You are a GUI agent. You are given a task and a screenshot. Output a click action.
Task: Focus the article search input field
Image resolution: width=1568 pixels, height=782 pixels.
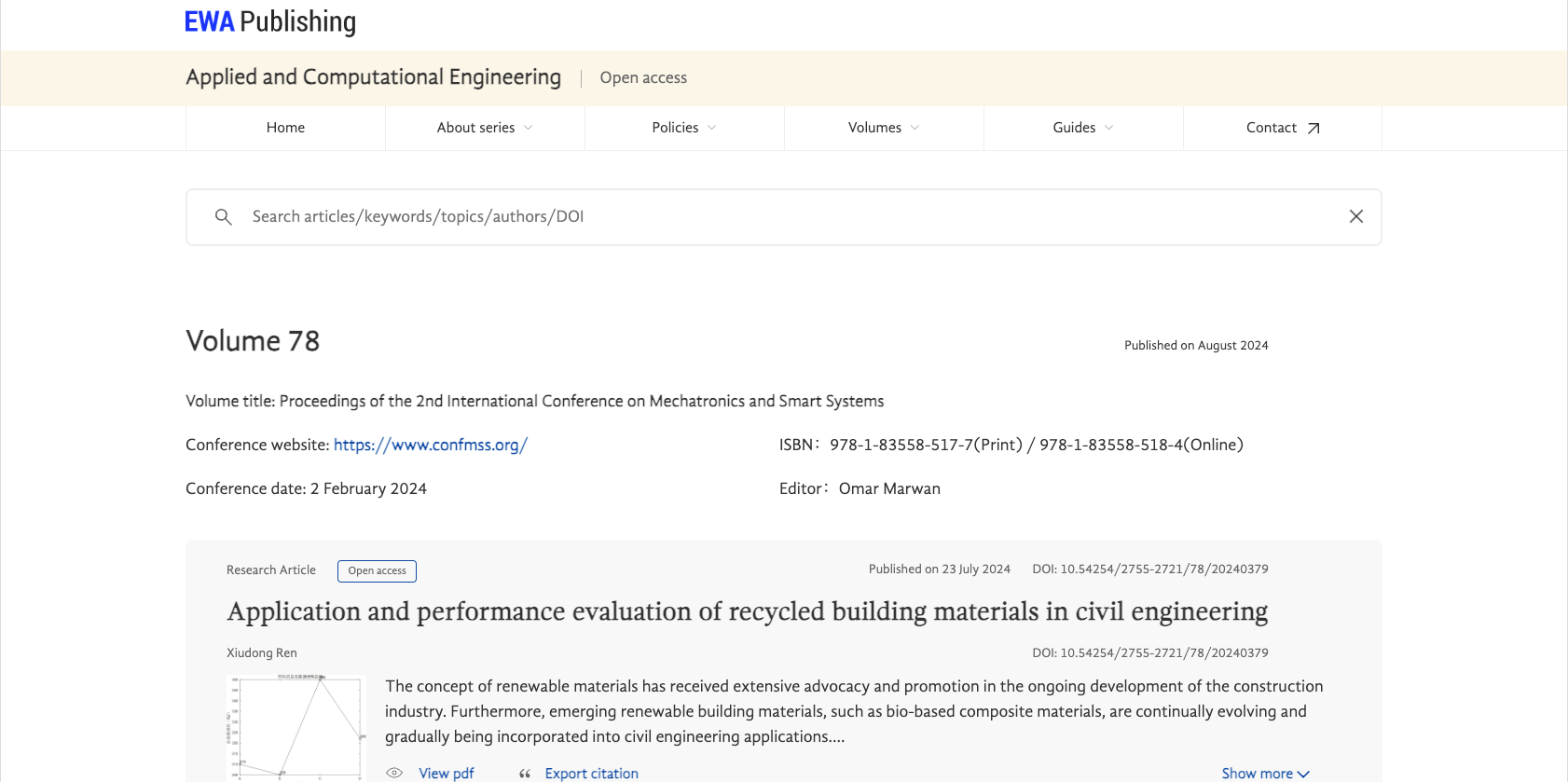point(783,217)
